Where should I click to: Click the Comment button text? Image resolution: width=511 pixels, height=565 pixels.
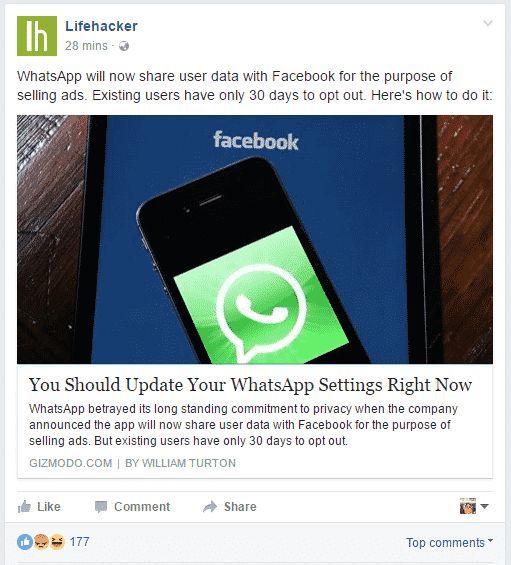(142, 507)
